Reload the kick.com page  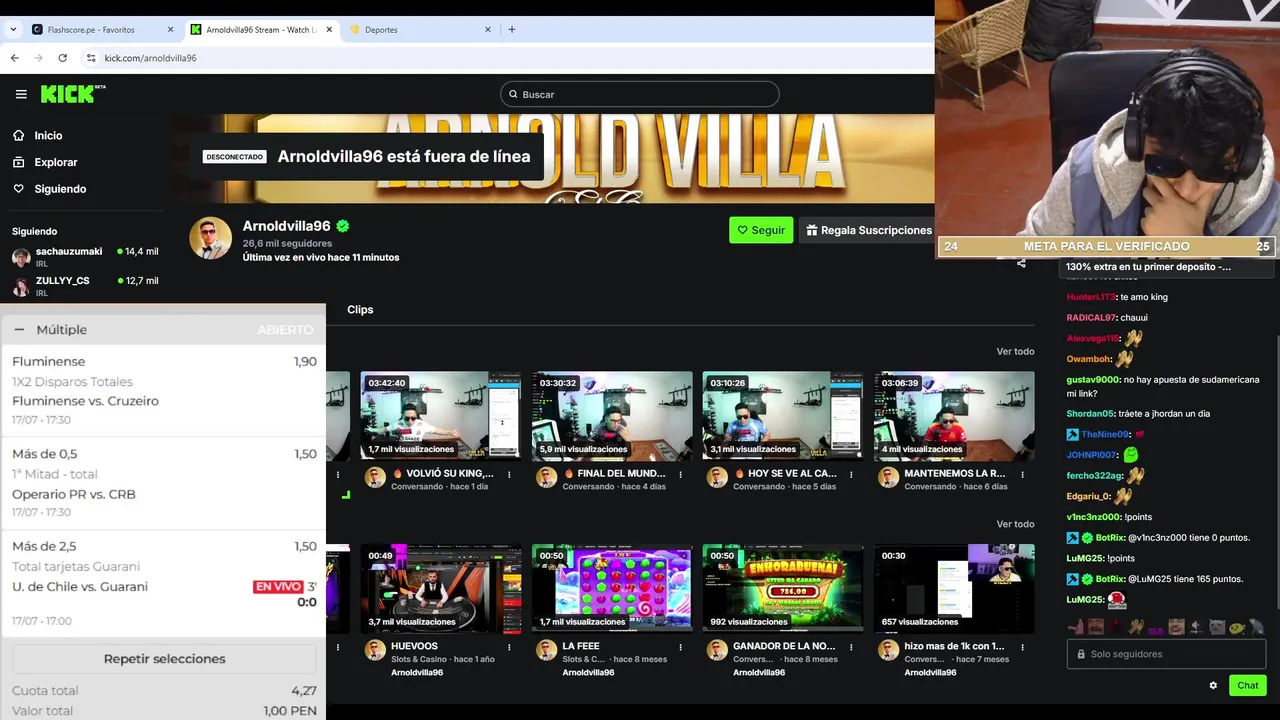[x=62, y=58]
